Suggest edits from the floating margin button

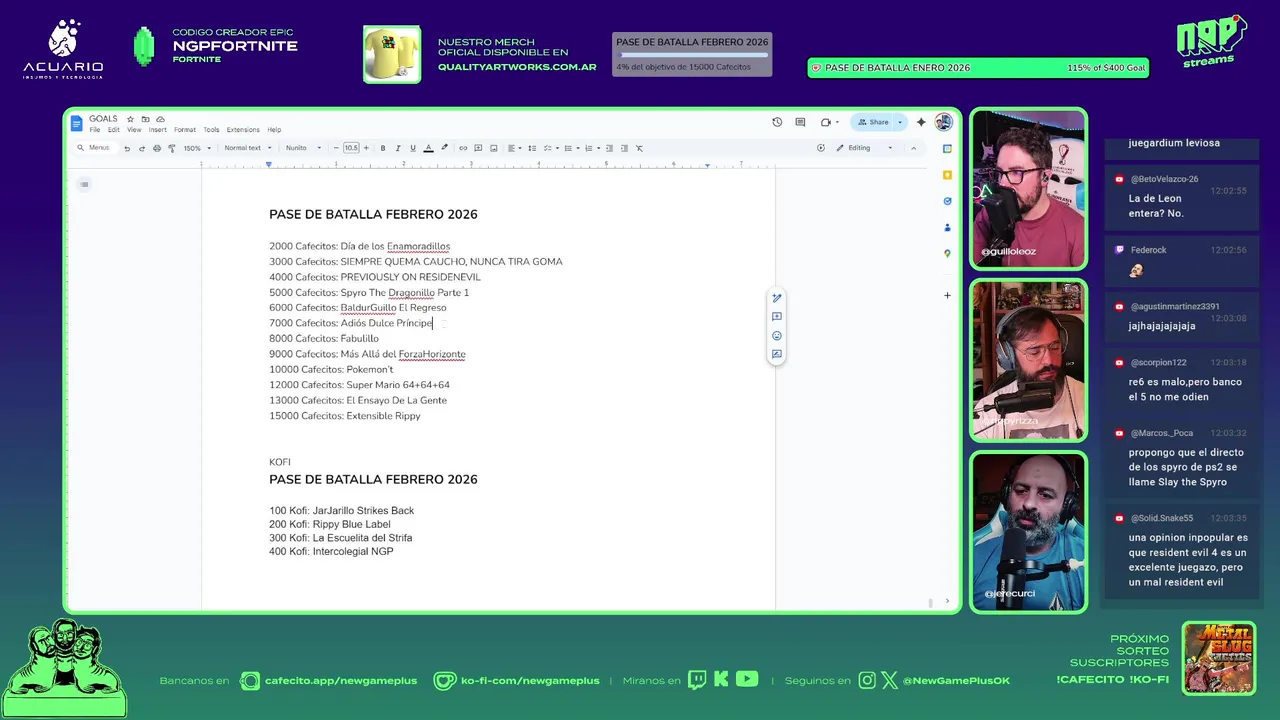[x=777, y=354]
